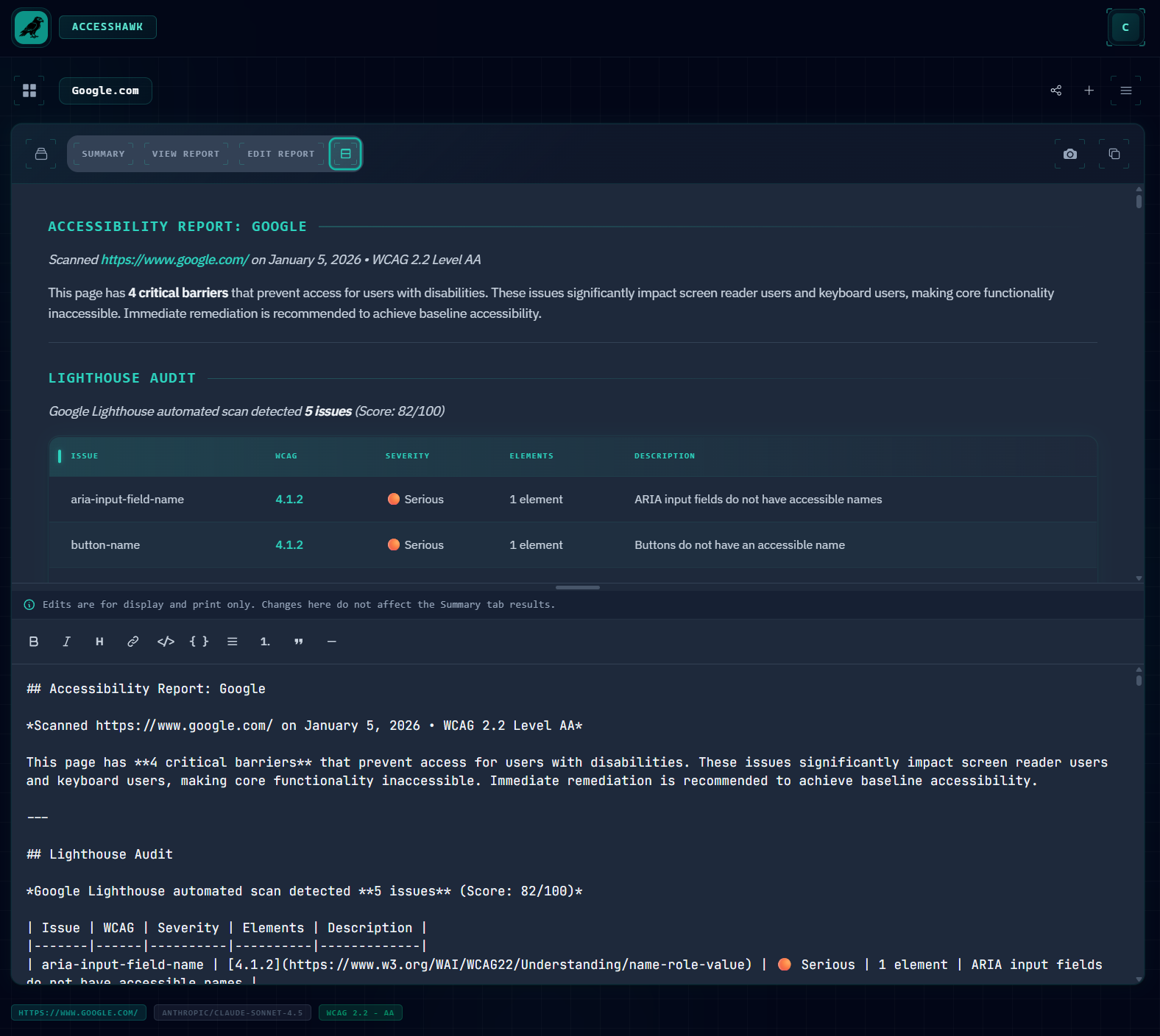Click the button-name issue cell
This screenshot has height=1036, width=1160.
pos(105,545)
